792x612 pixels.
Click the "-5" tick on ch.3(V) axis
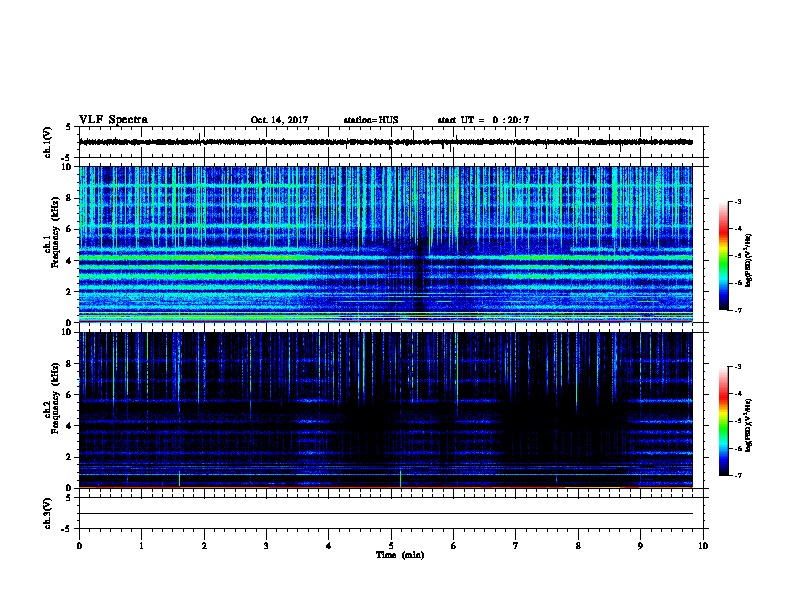67,529
